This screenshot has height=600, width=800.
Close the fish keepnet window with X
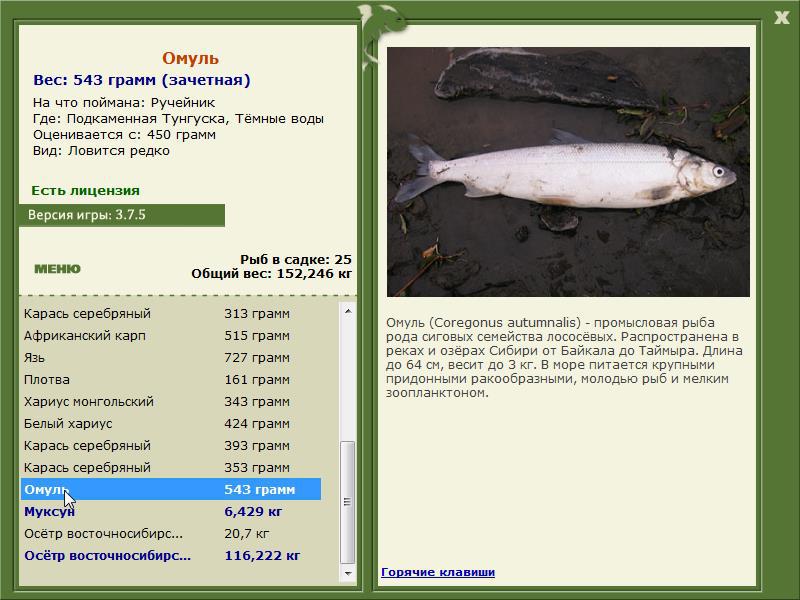click(x=781, y=18)
